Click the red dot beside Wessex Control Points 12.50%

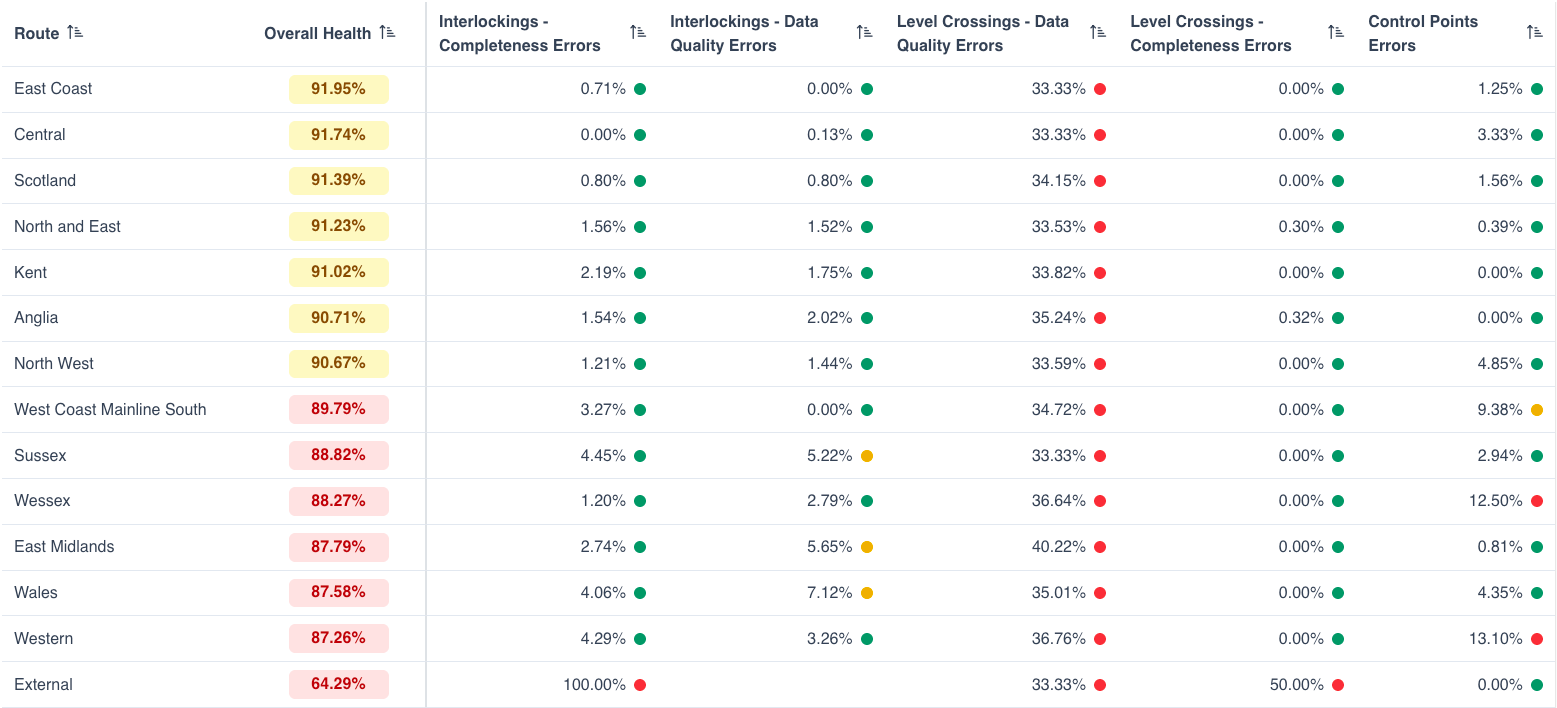(1536, 500)
